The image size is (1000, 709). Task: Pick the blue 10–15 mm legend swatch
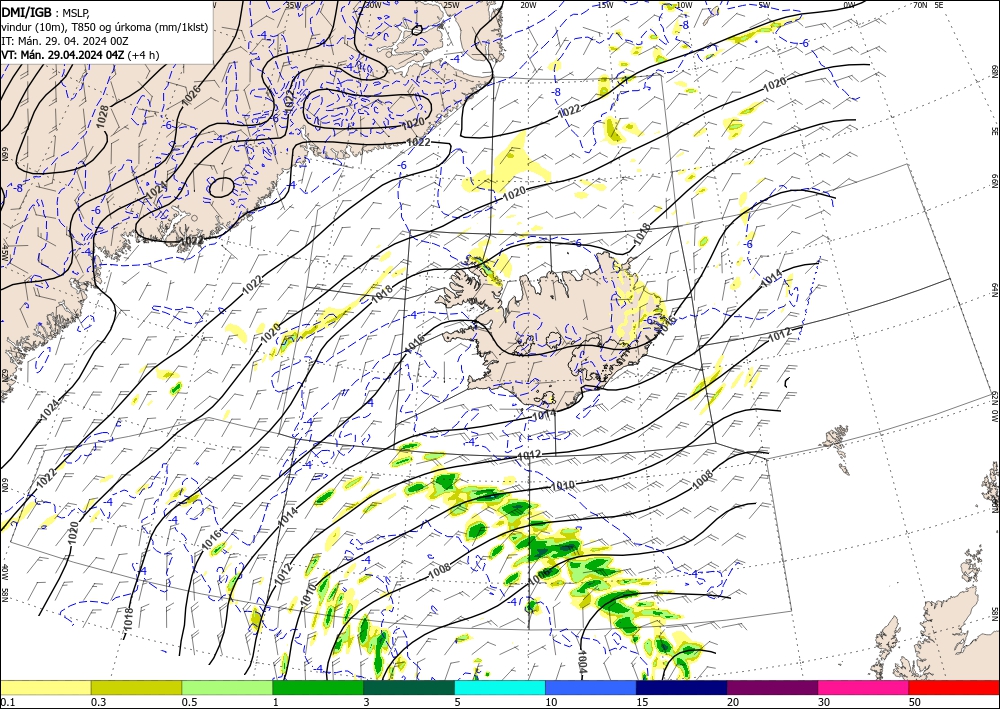[x=591, y=687]
